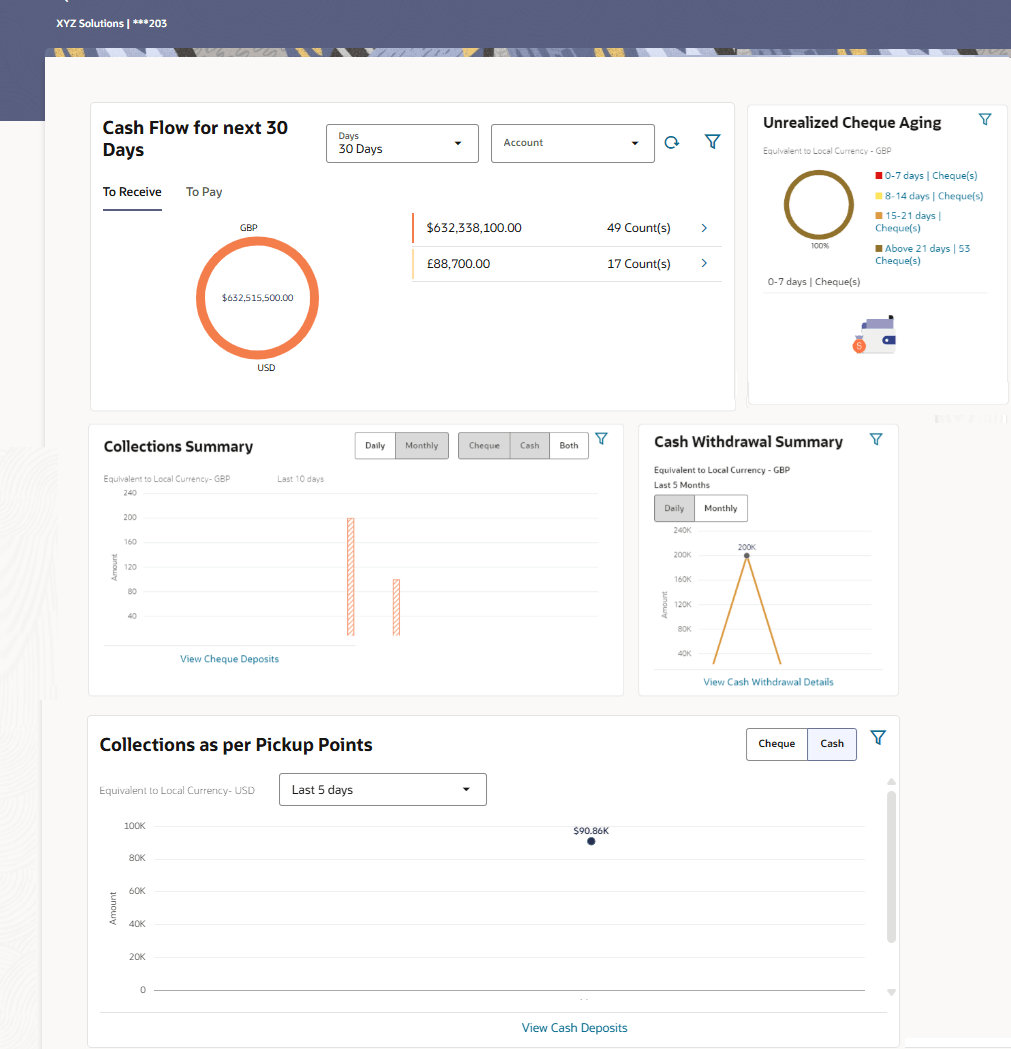Viewport: 1011px width, 1049px height.
Task: Select Cheque in Pickup Points widget
Action: click(x=777, y=744)
